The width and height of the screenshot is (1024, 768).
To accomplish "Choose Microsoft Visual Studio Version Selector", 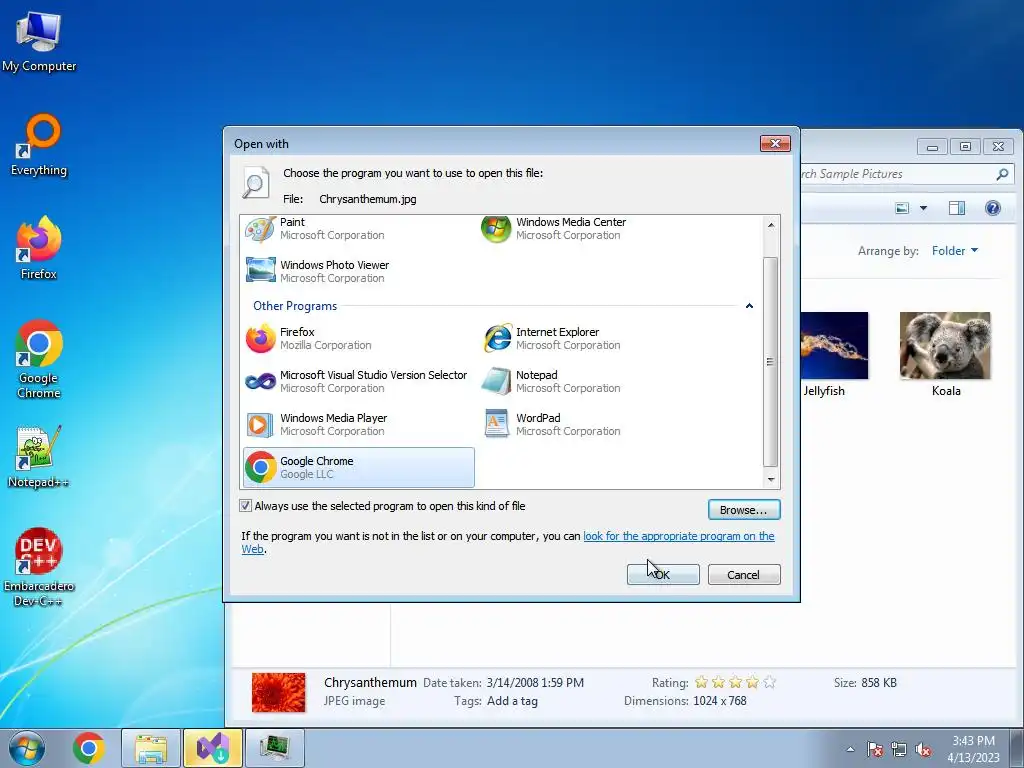I will point(358,381).
